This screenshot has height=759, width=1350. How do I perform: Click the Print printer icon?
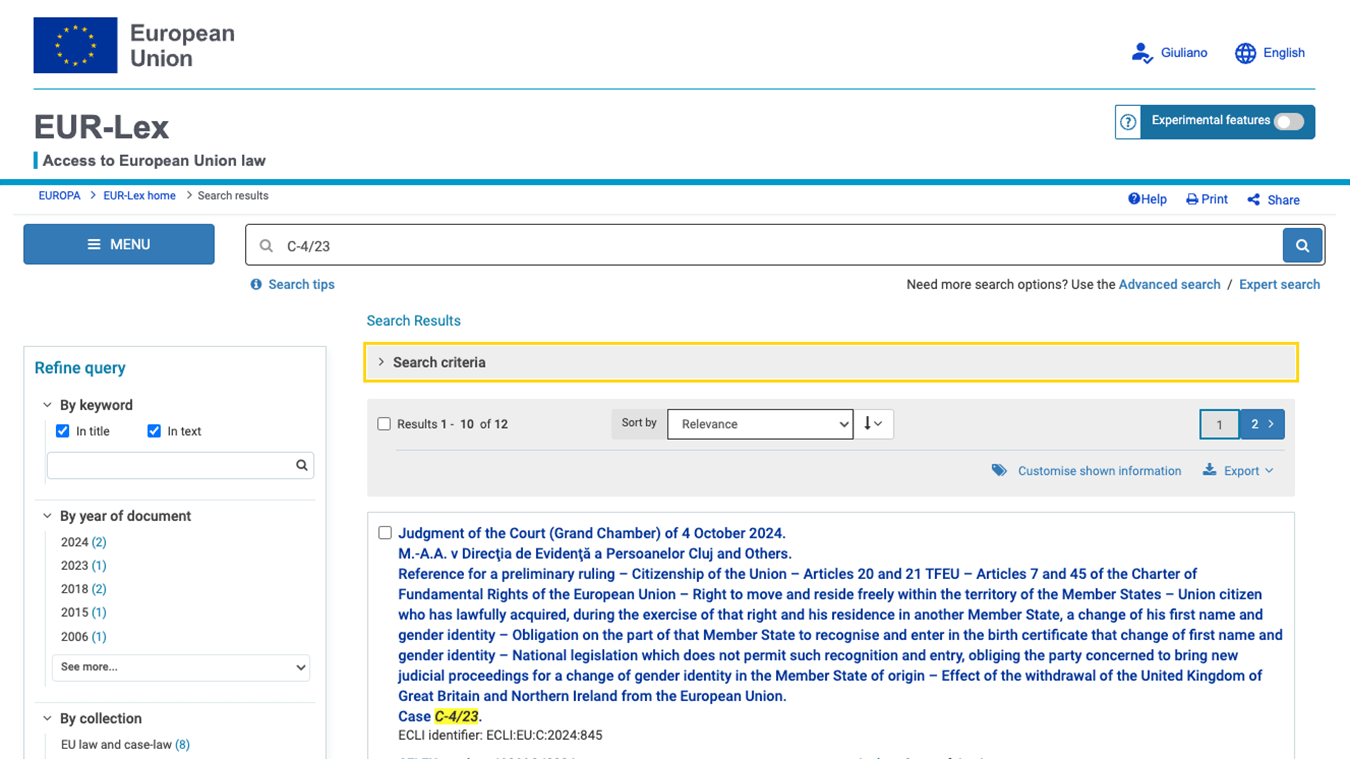(1192, 199)
